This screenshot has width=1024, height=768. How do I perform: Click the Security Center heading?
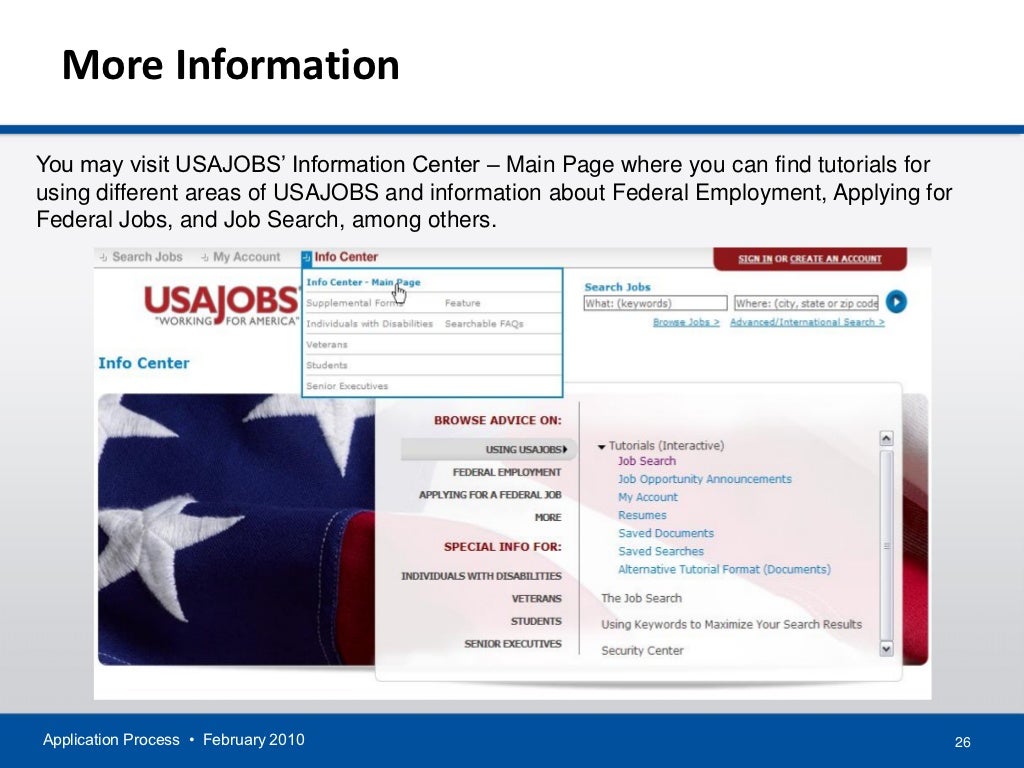[x=642, y=650]
